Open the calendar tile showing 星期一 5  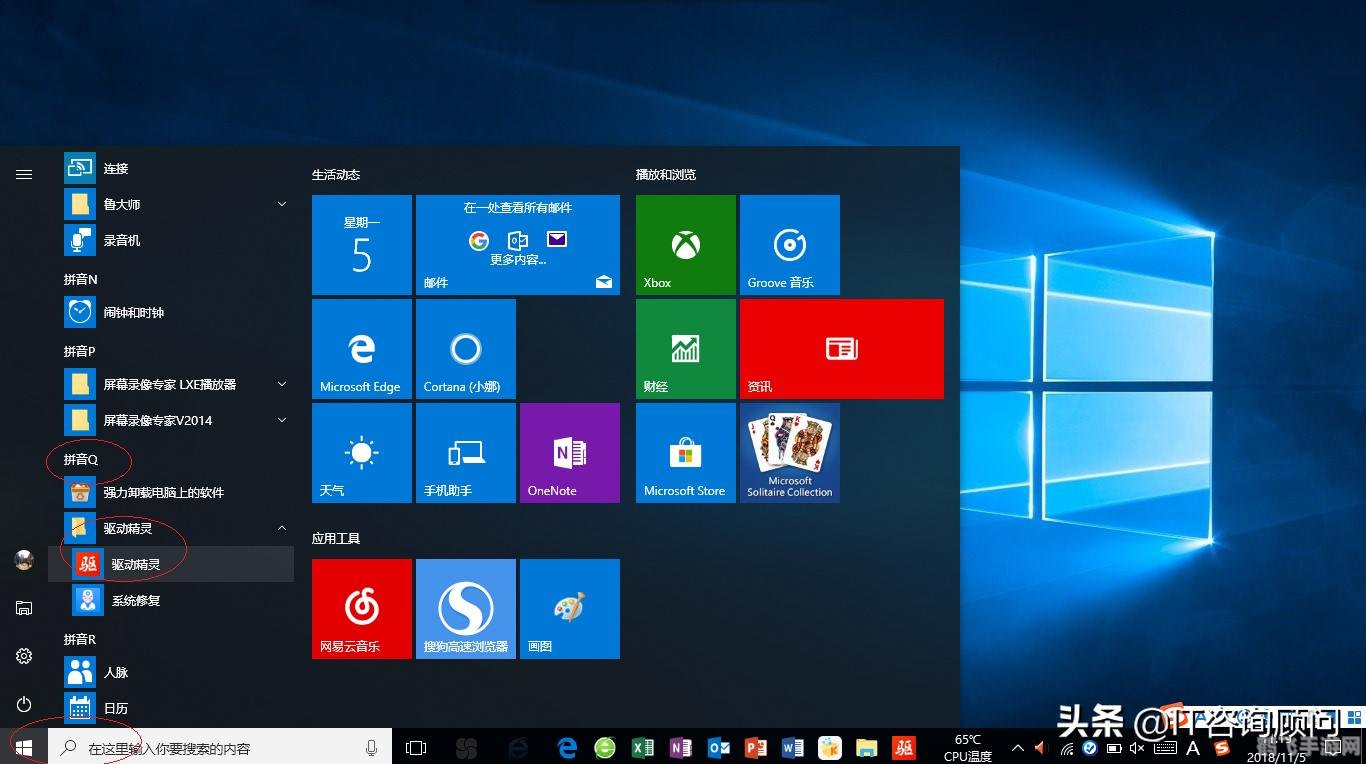pos(362,245)
